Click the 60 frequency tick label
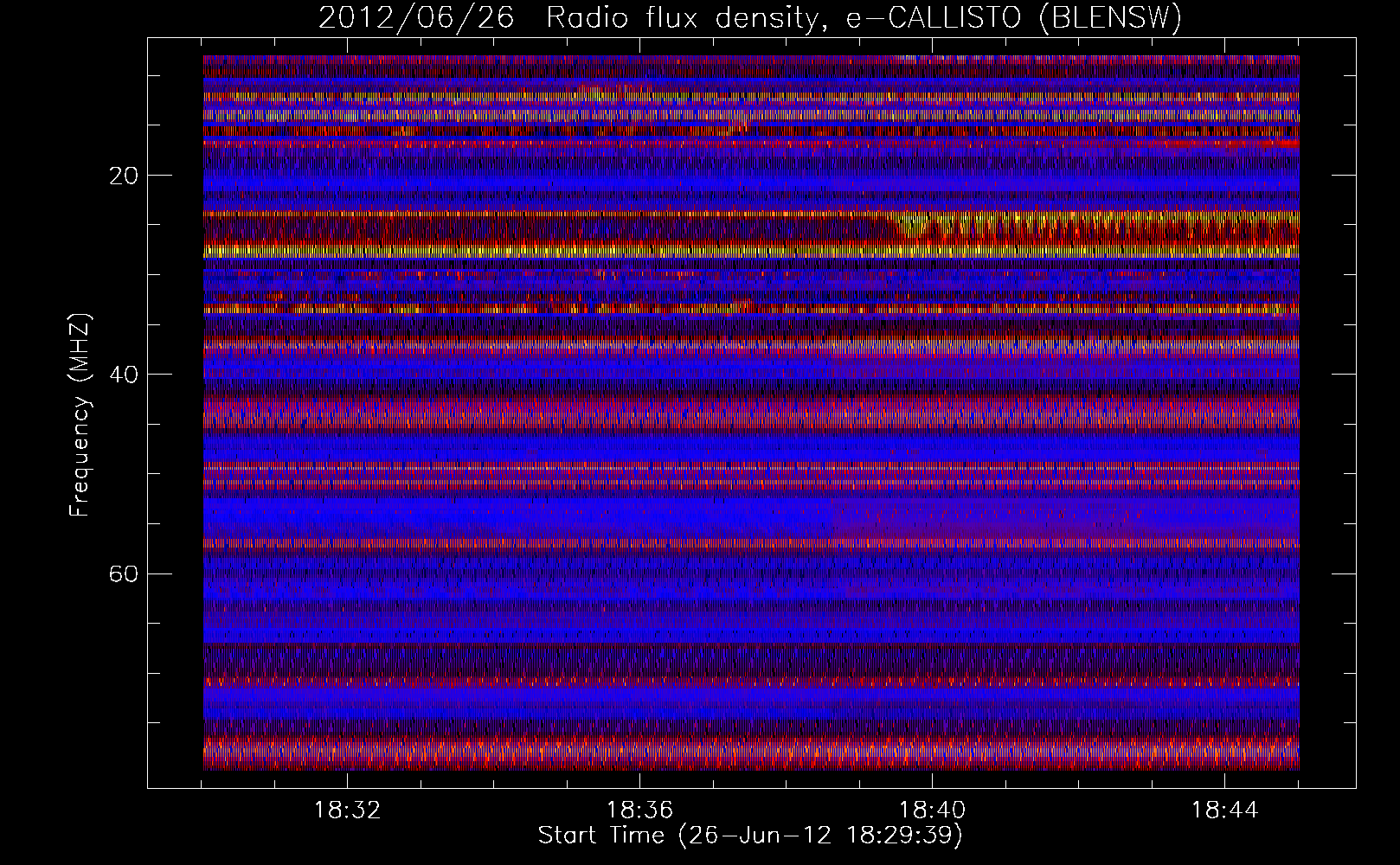 (124, 573)
